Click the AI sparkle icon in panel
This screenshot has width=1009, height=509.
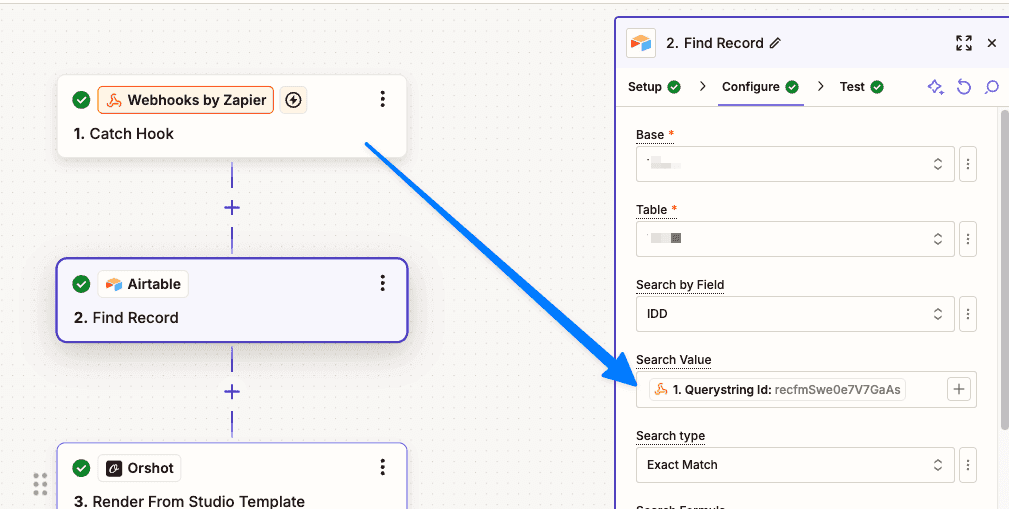coord(936,87)
